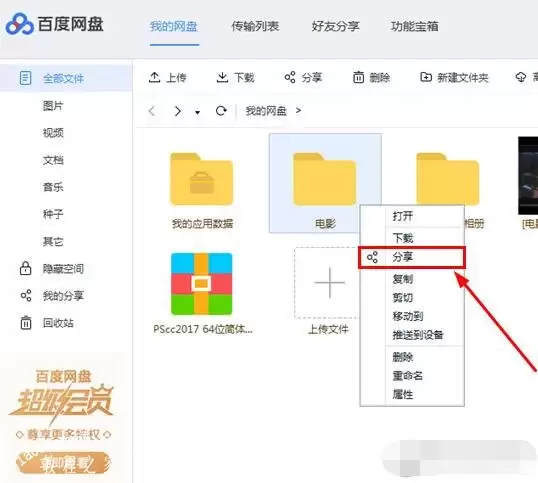This screenshot has height=483, width=538.
Task: Open 我的分享 in the sidebar
Action: (x=51, y=296)
